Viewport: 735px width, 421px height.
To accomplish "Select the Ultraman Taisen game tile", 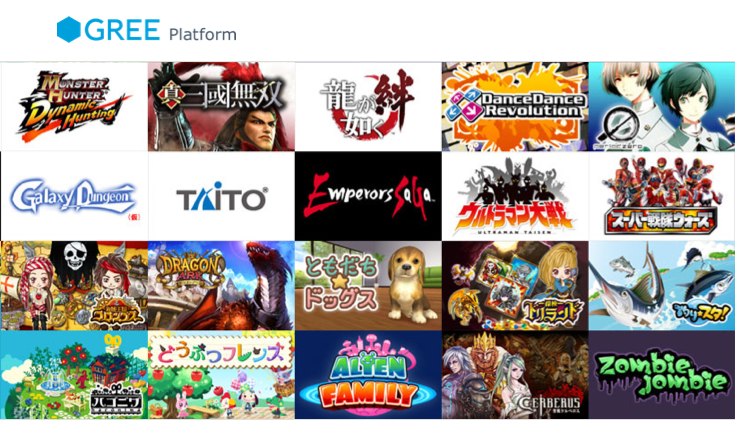I will coord(515,196).
